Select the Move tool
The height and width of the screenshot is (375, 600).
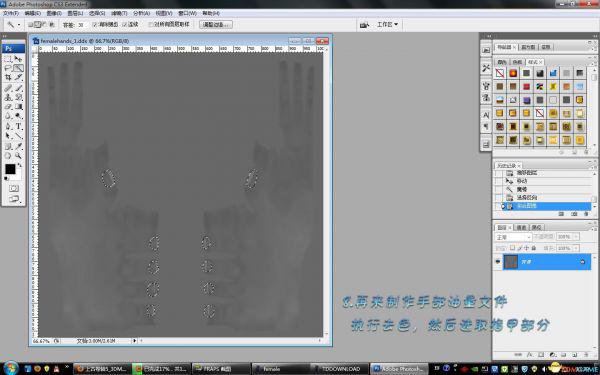click(18, 59)
